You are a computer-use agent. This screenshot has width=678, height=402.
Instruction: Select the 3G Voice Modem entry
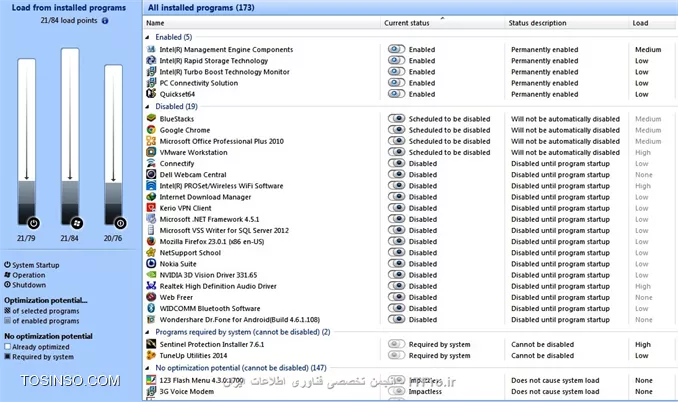tap(187, 392)
